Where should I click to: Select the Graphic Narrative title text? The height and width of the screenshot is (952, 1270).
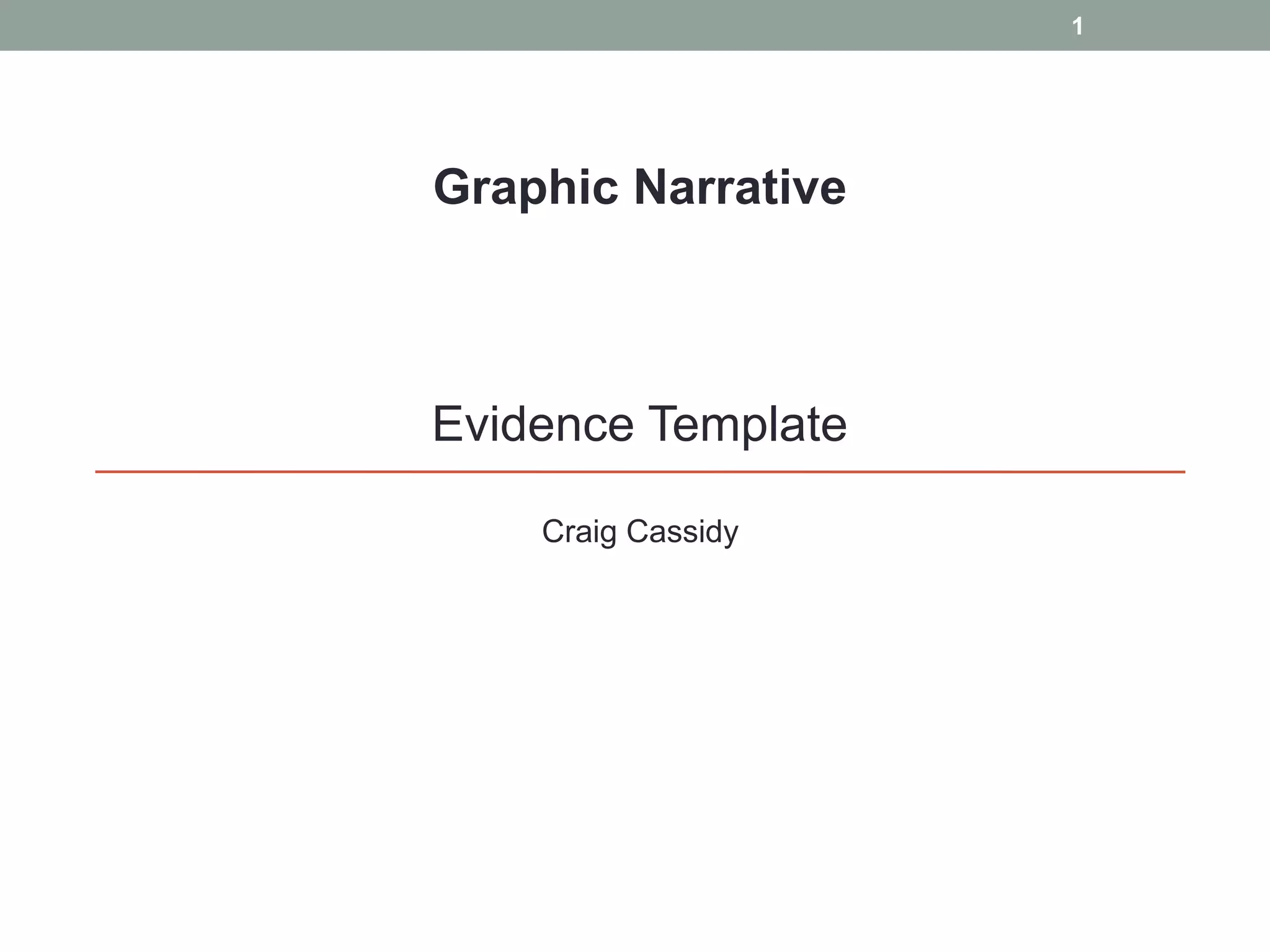pyautogui.click(x=639, y=187)
